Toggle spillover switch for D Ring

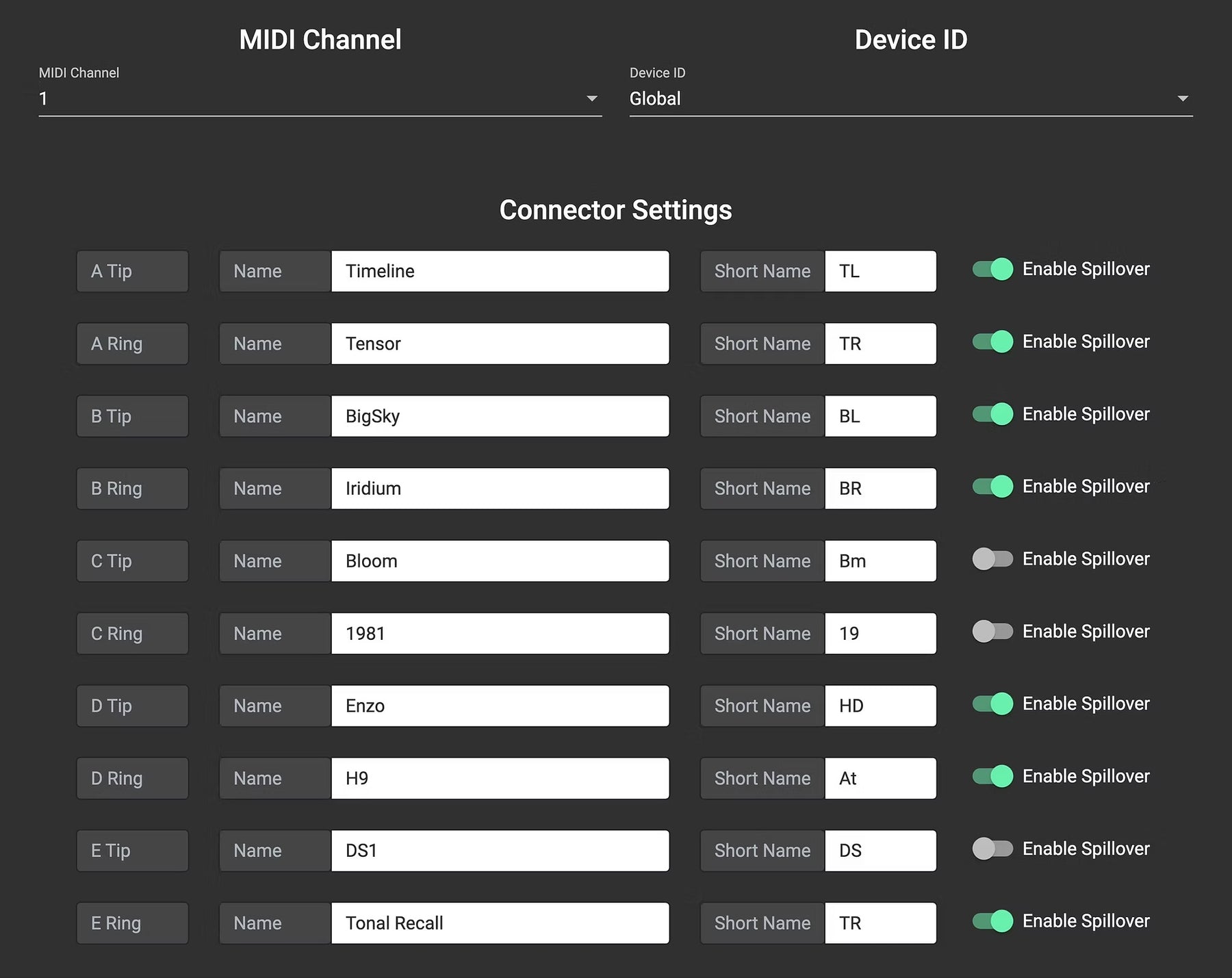(x=992, y=776)
